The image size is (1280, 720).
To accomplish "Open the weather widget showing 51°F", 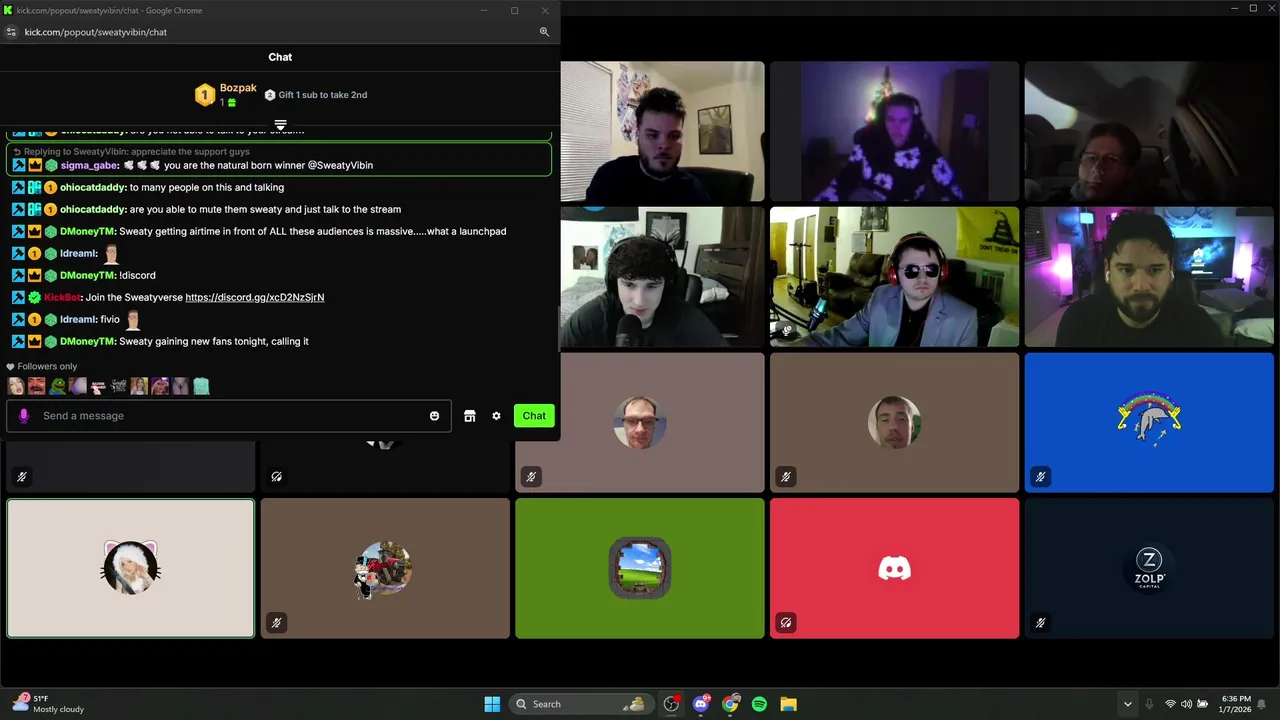I will [48, 704].
